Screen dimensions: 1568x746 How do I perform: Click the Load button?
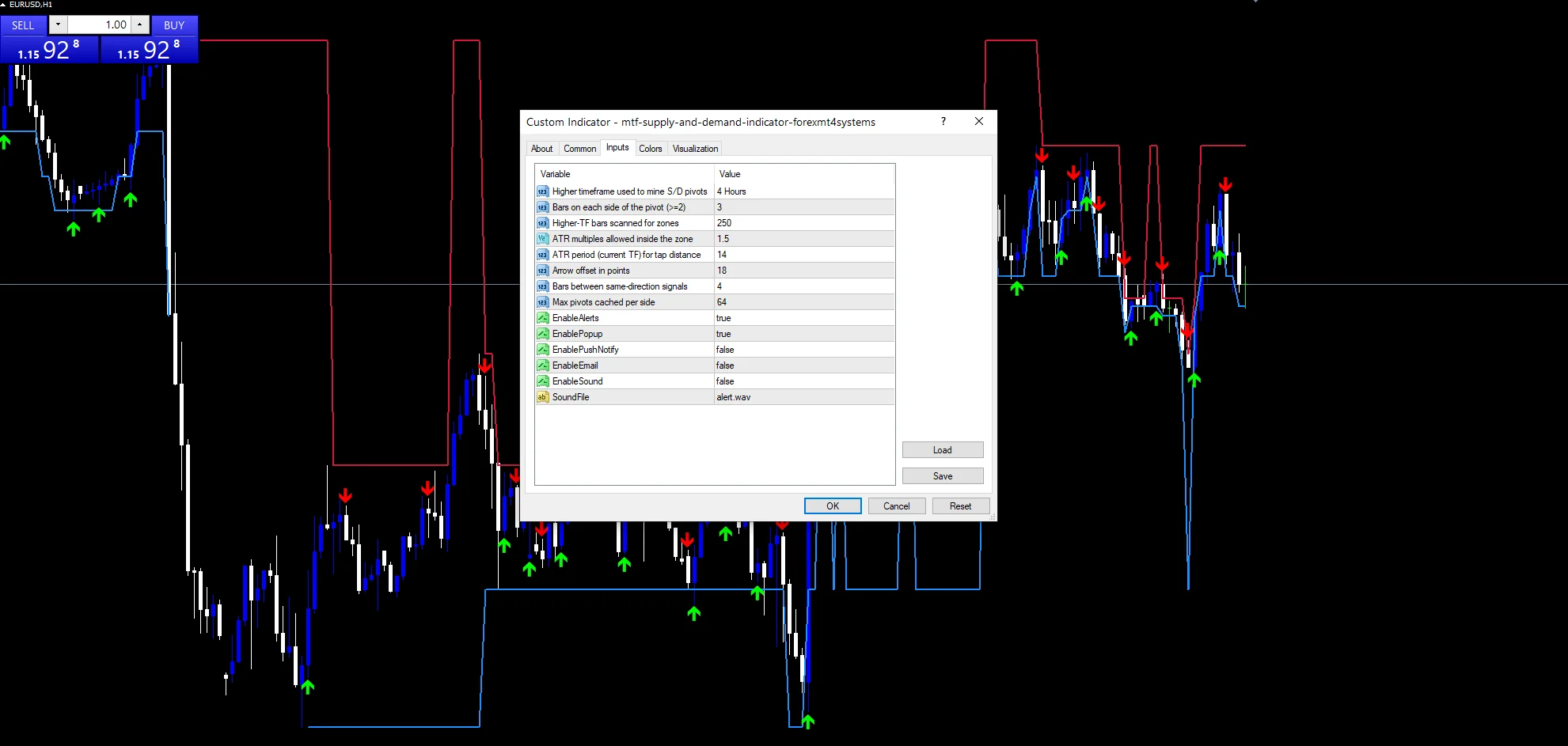(x=943, y=450)
